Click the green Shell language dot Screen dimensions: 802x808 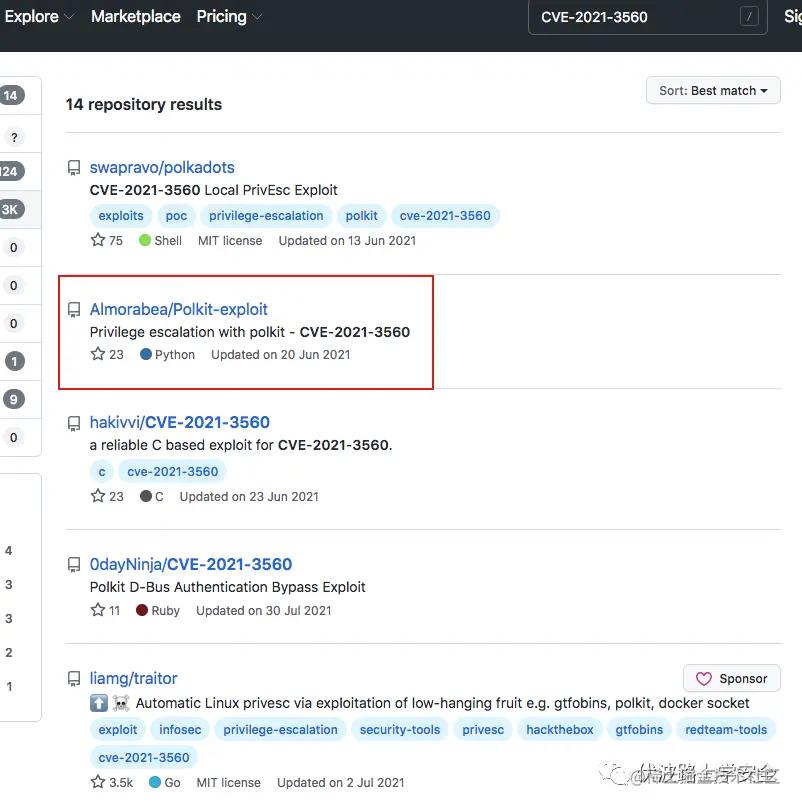[x=145, y=241]
